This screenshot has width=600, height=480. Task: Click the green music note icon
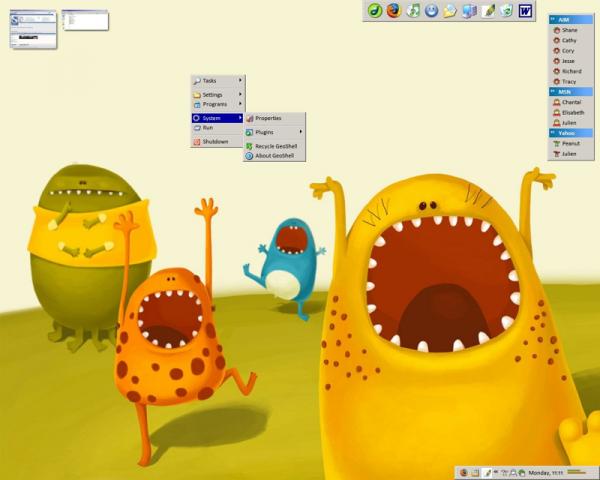(413, 11)
